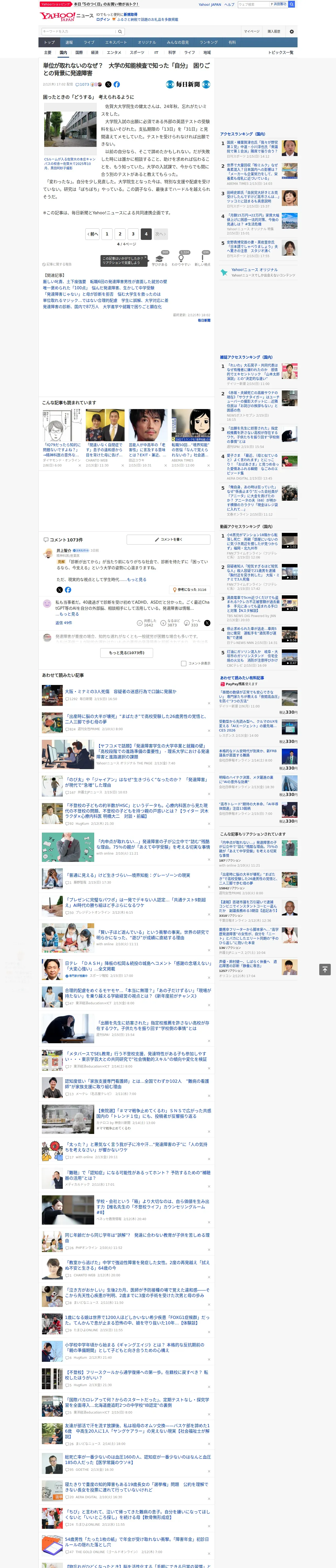
Task: Open the ライブ tab in dark navigation bar
Action: pyautogui.click(x=89, y=43)
